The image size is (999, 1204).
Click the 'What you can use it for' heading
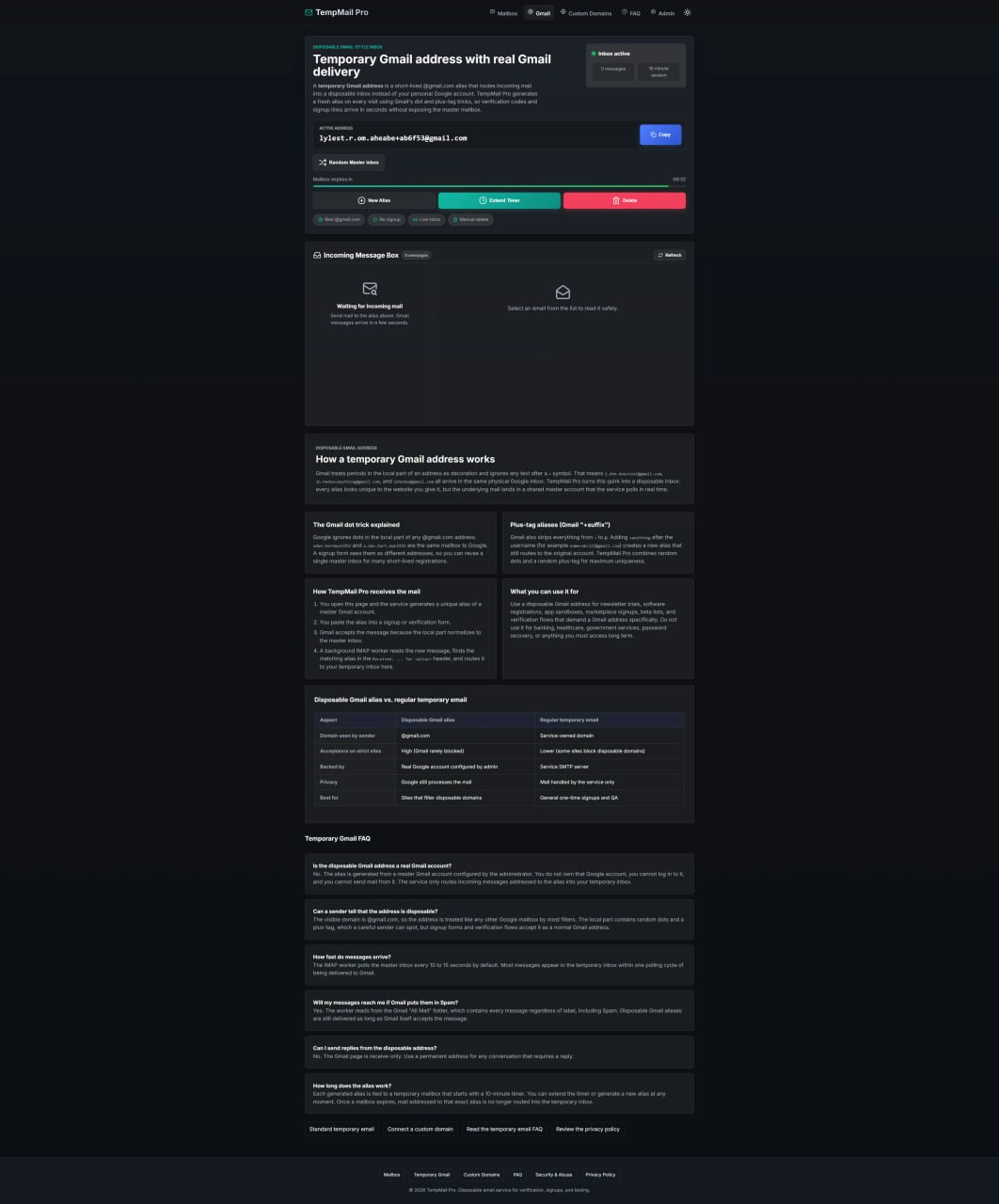pos(545,592)
